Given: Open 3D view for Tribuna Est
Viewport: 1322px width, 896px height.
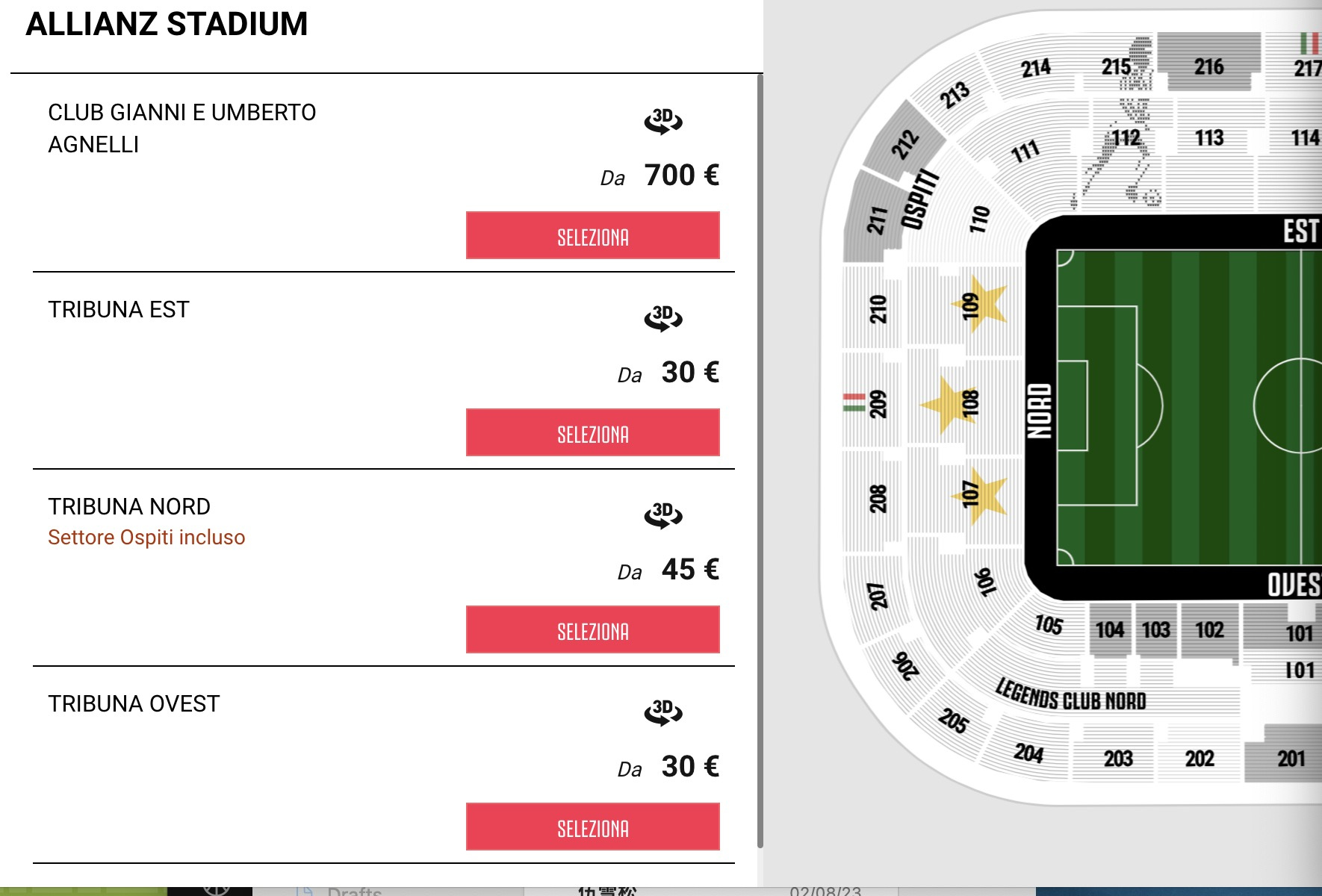Looking at the screenshot, I should [x=663, y=318].
